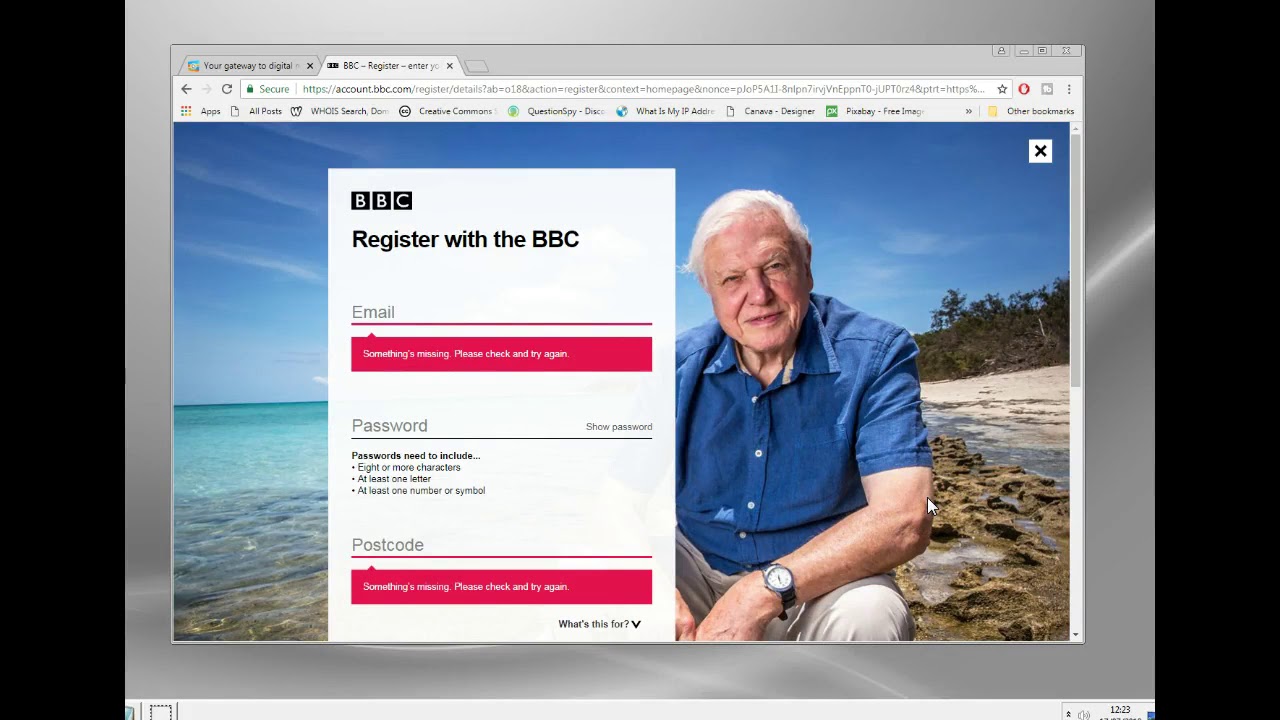Expand the 'What's this for?' explanation
The image size is (1280, 720).
[x=599, y=624]
